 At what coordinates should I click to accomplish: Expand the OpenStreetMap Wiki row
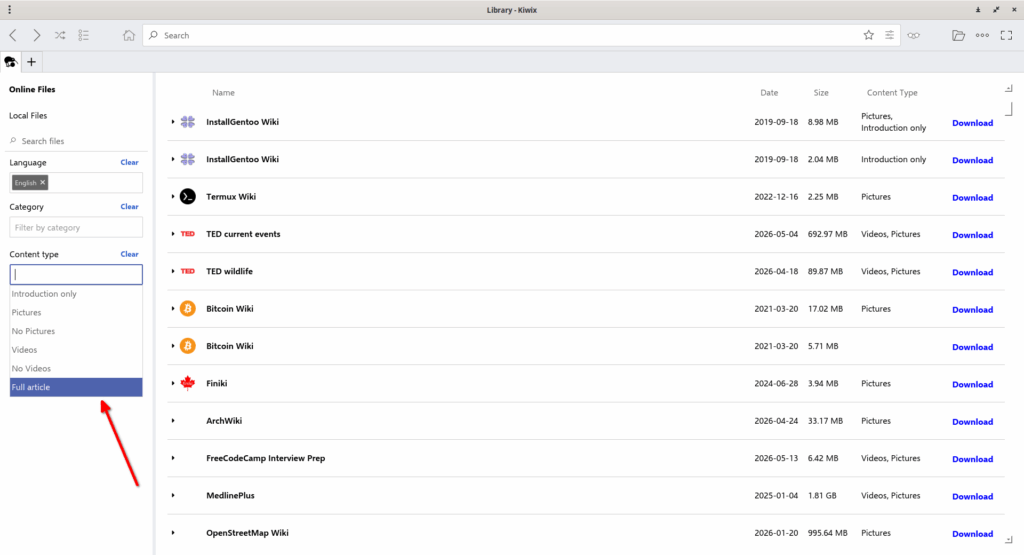coord(173,533)
